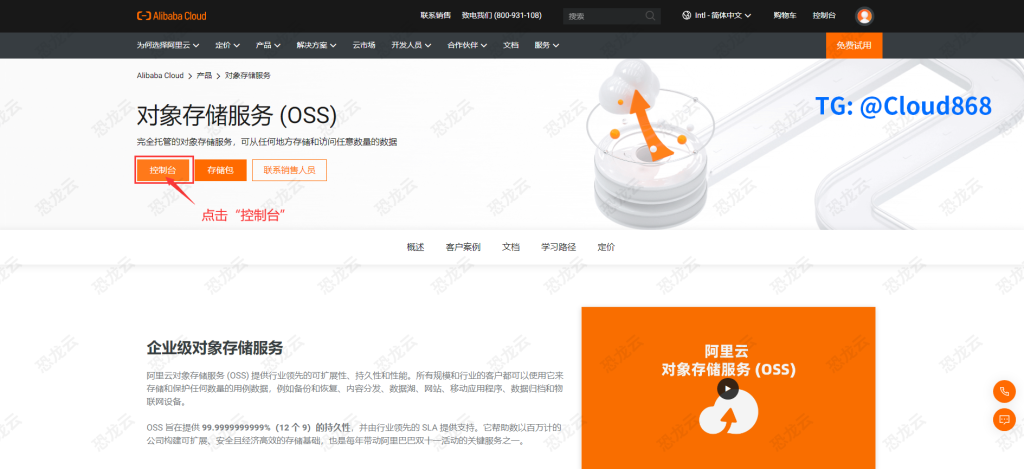Switch to the 学习路径 tab
Image resolution: width=1024 pixels, height=469 pixels.
(558, 247)
